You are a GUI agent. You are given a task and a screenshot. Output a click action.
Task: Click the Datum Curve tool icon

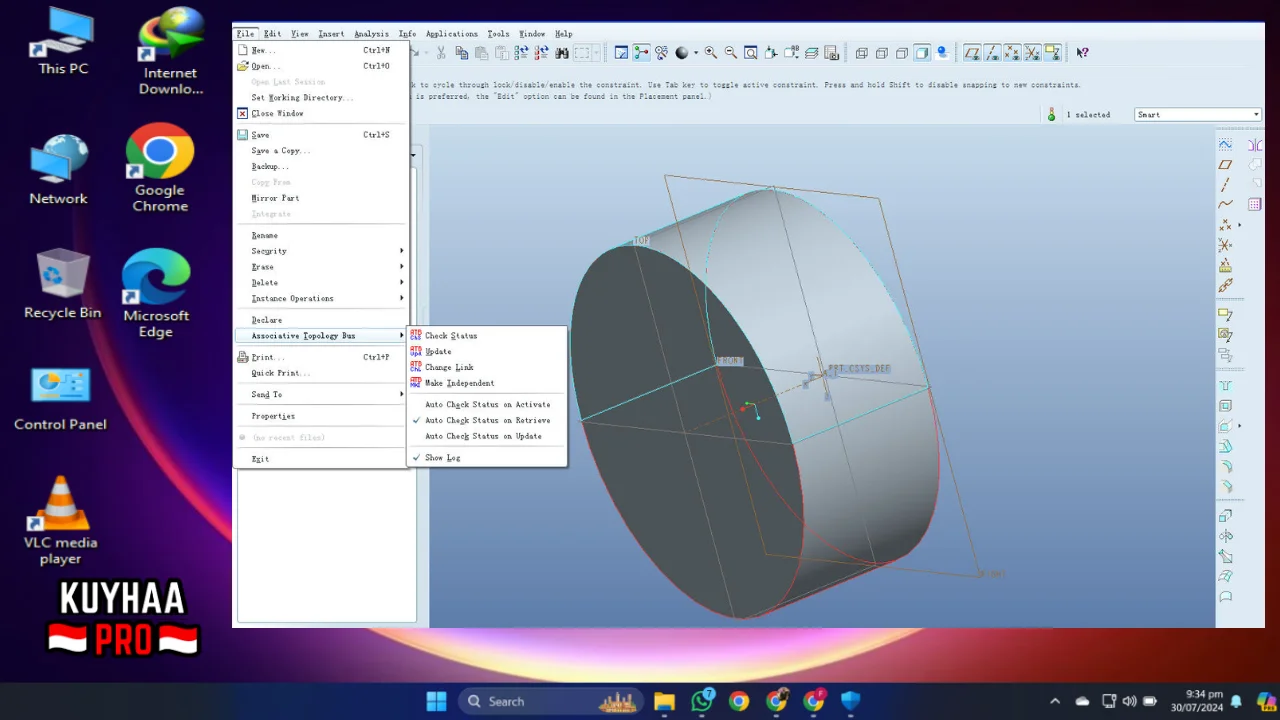(1225, 204)
